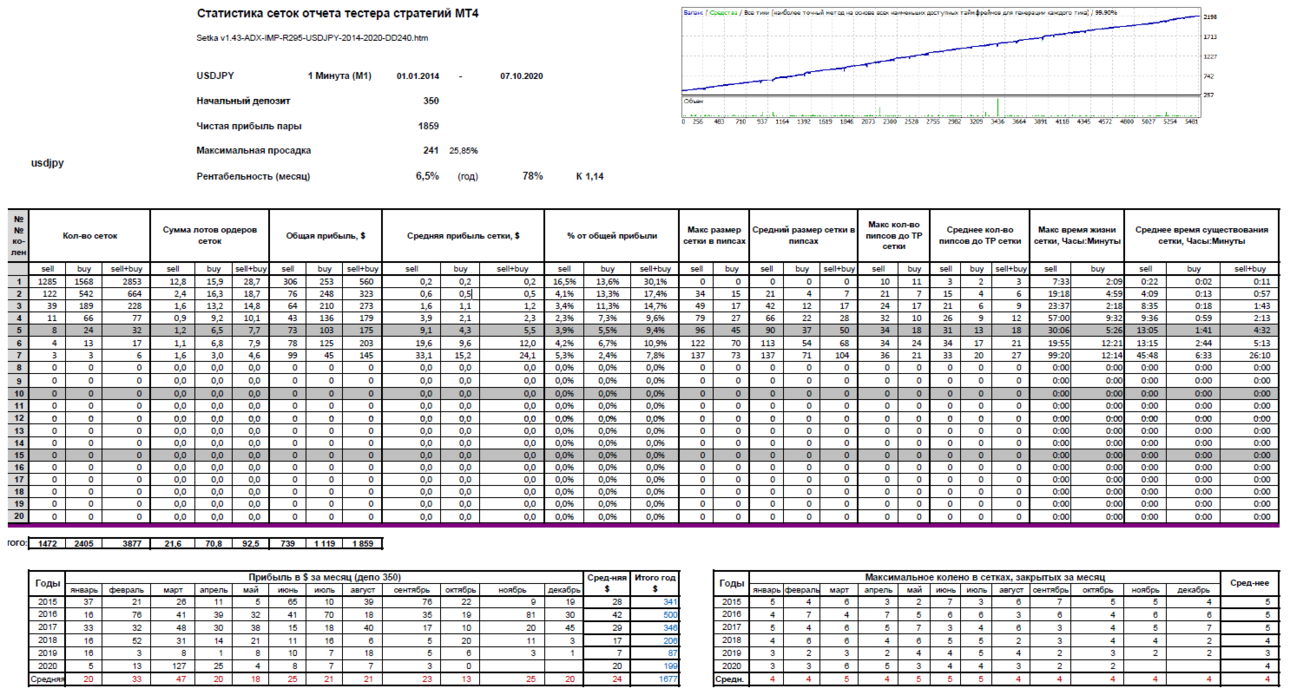Click the 'Средняя прибыль сетки, $' header
The height and width of the screenshot is (695, 1290).
coord(462,236)
